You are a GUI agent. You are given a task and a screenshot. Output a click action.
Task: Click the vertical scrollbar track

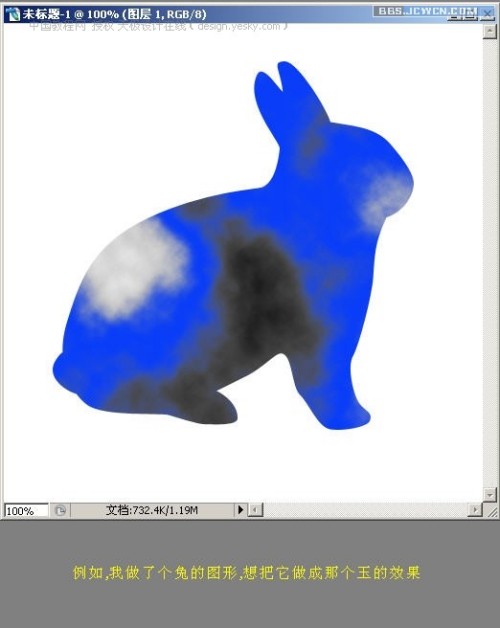490,263
